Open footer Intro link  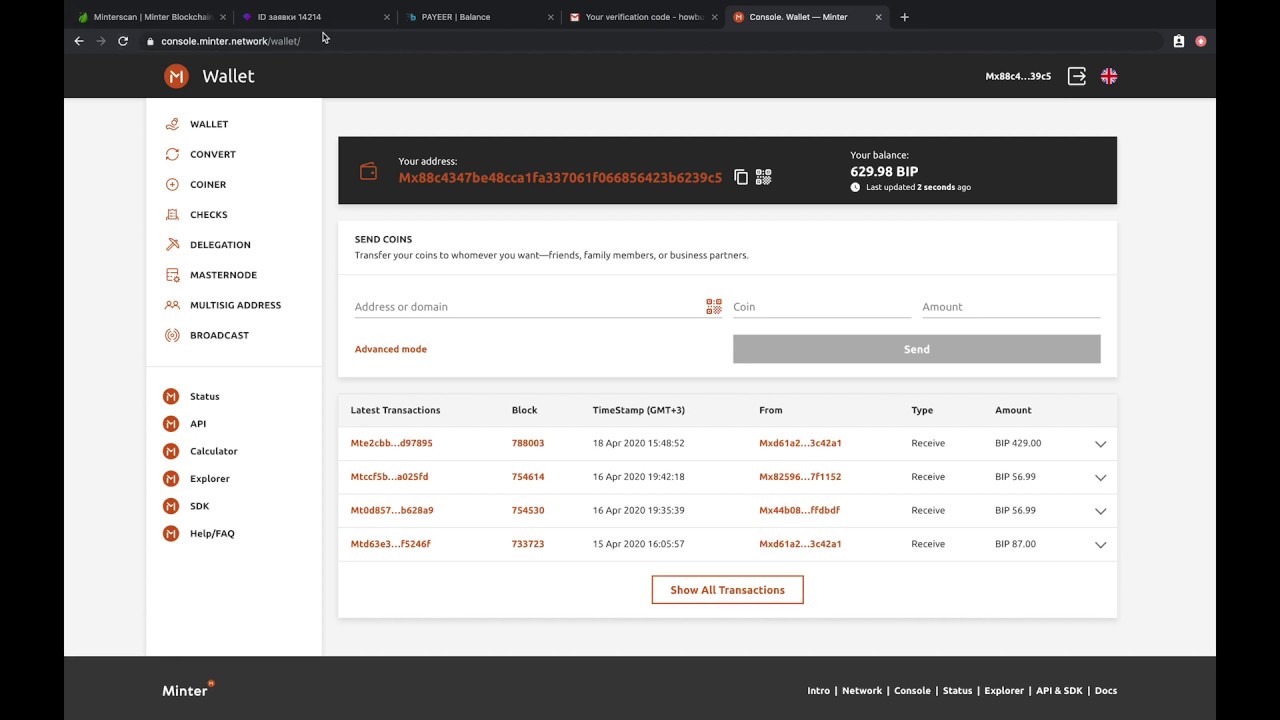[x=819, y=691]
